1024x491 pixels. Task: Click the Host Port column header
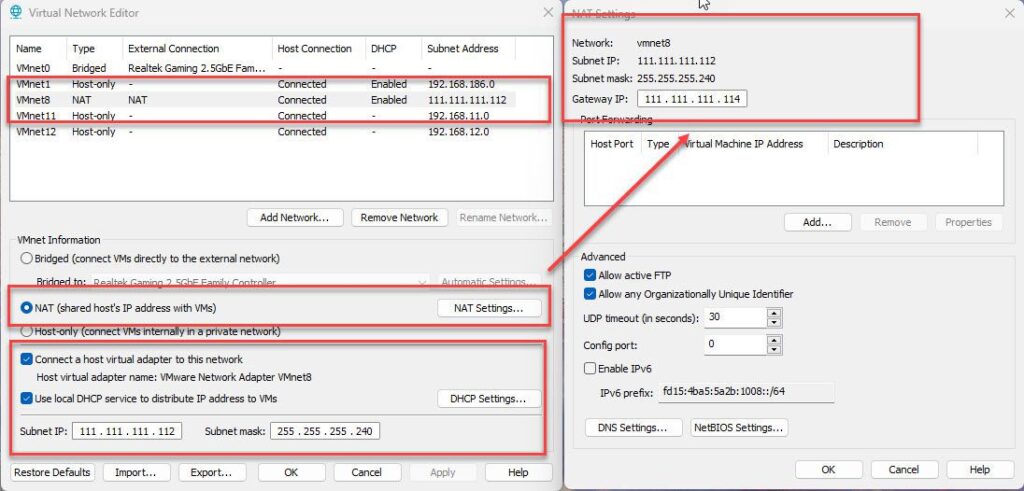point(613,144)
